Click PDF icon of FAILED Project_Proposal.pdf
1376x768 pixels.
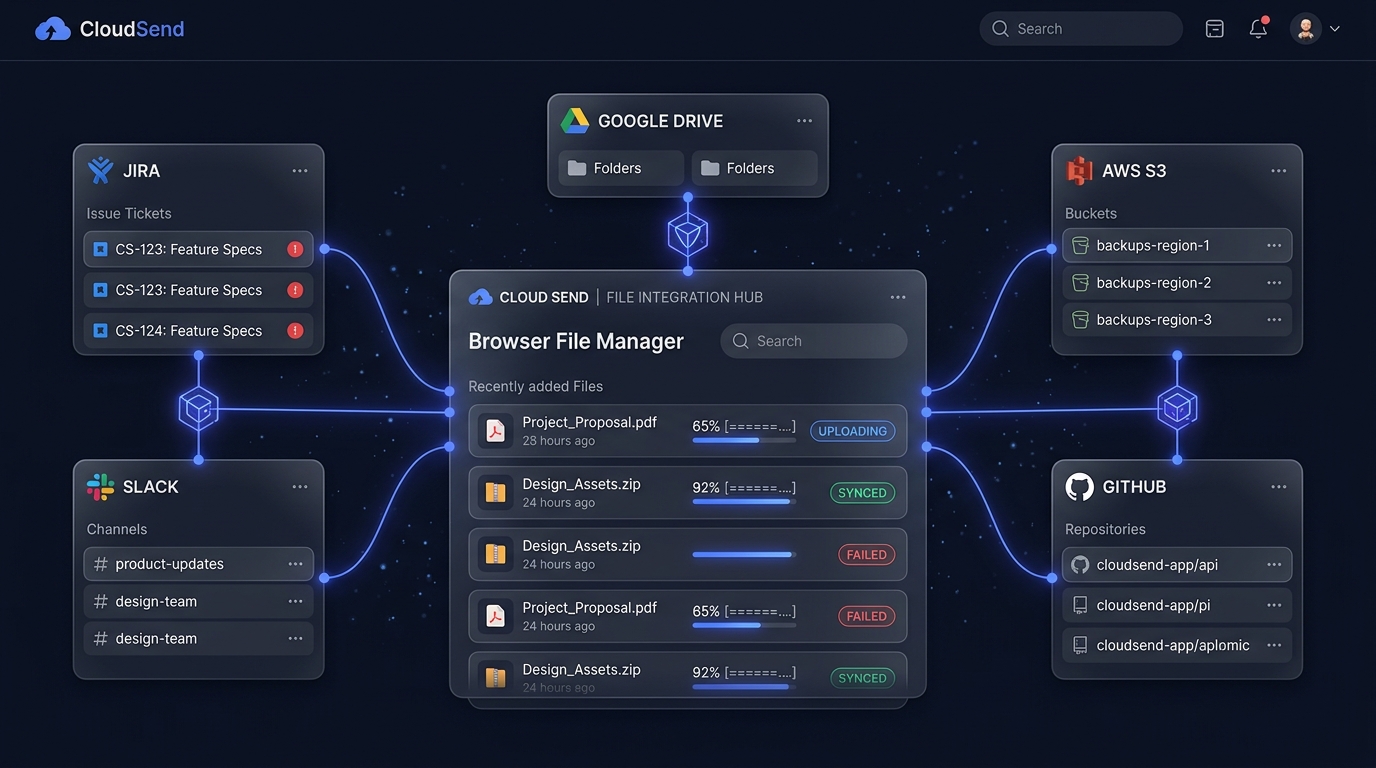(x=495, y=616)
